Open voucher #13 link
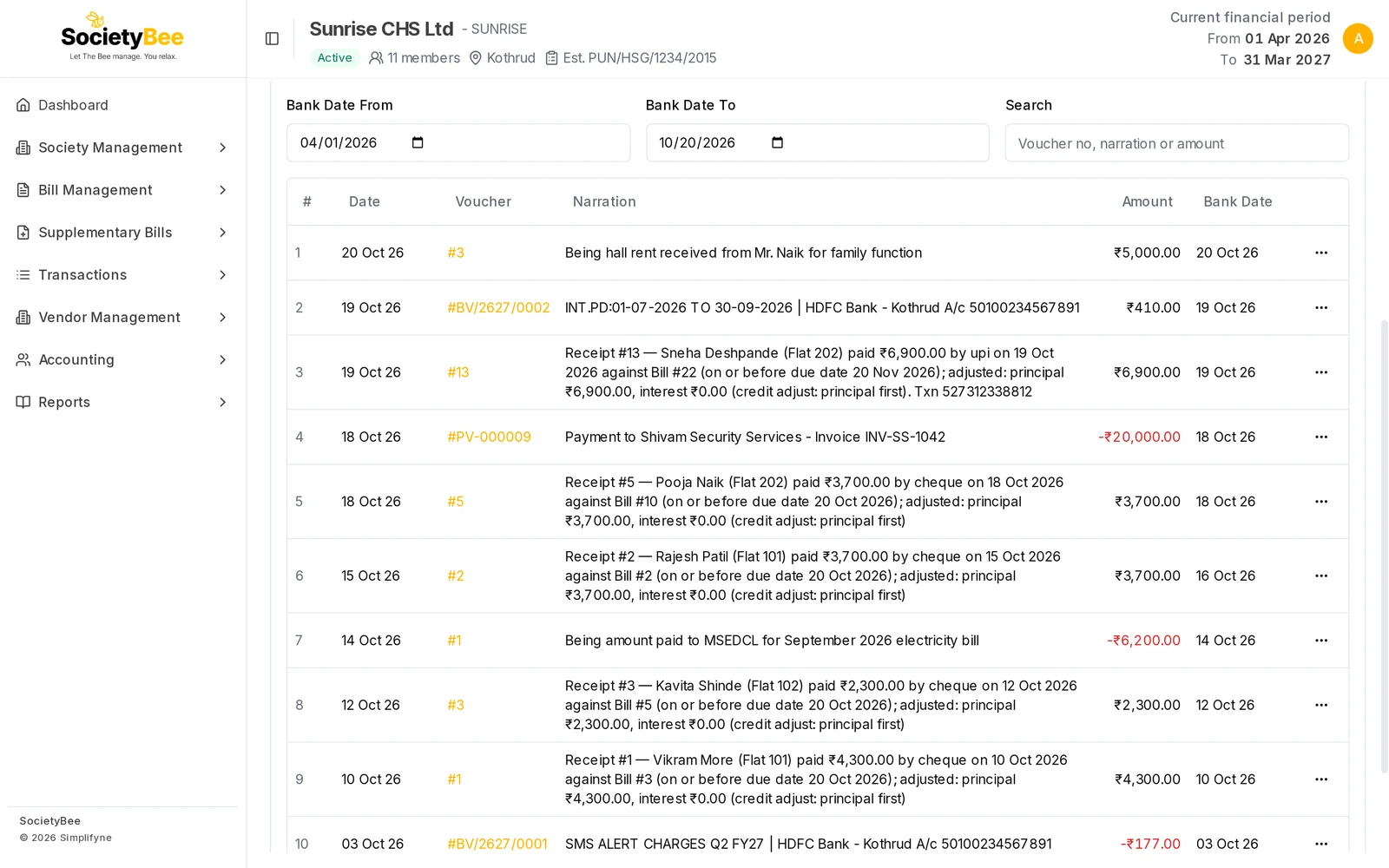The width and height of the screenshot is (1389, 868). click(458, 372)
